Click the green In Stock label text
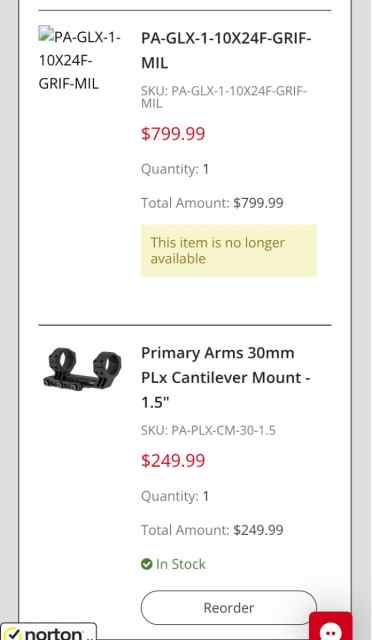Image resolution: width=372 pixels, height=640 pixels. 180,564
